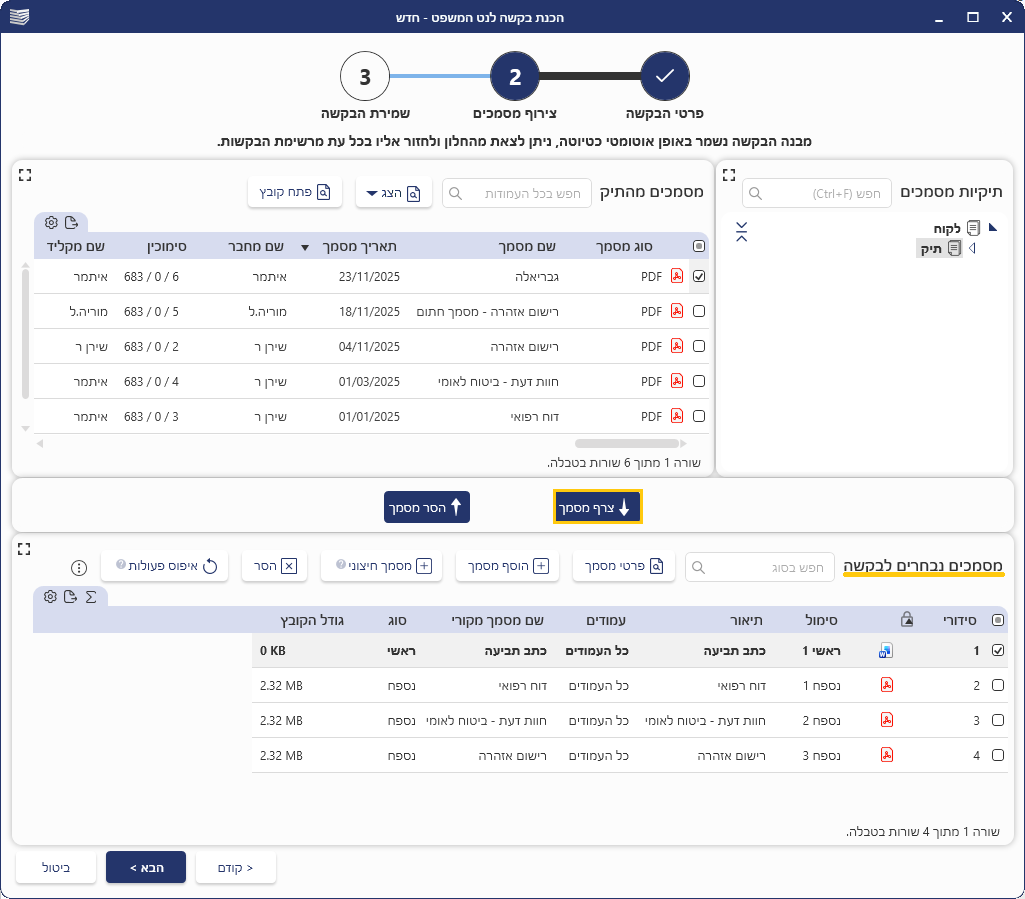The width and height of the screenshot is (1025, 899).
Task: Click the search-all-columns field חפש בכל העמודות
Action: [517, 193]
